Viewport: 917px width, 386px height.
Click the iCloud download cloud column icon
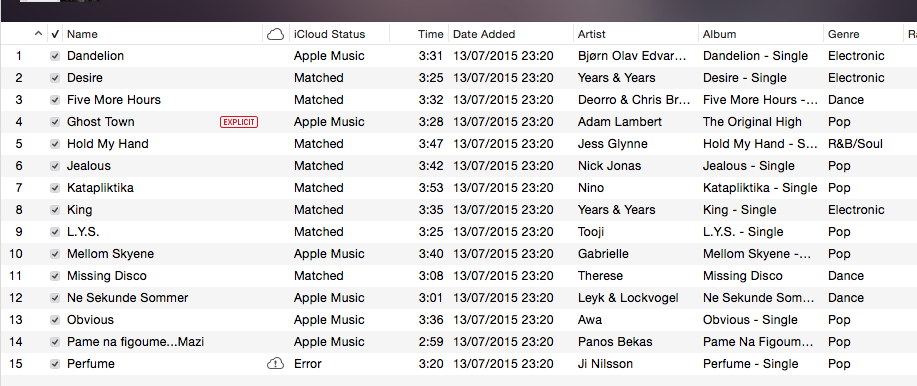275,35
